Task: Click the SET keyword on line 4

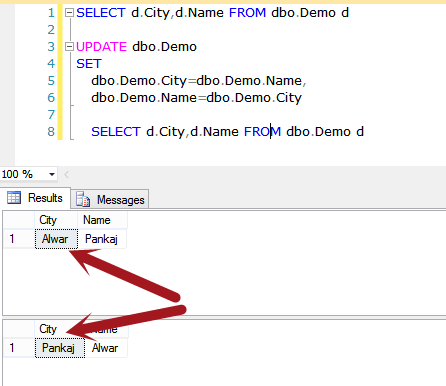Action: [89, 64]
